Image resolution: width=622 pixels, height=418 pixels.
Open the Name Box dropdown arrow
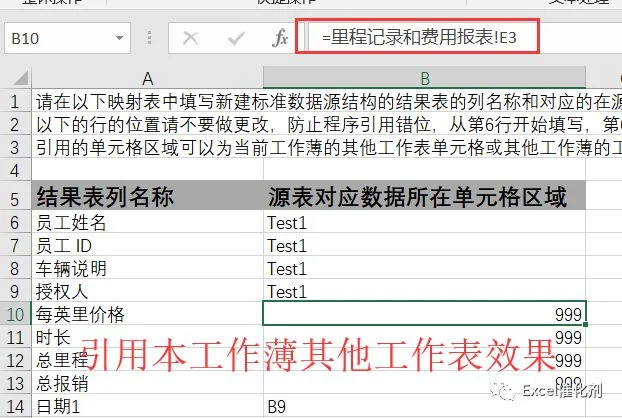pyautogui.click(x=119, y=38)
